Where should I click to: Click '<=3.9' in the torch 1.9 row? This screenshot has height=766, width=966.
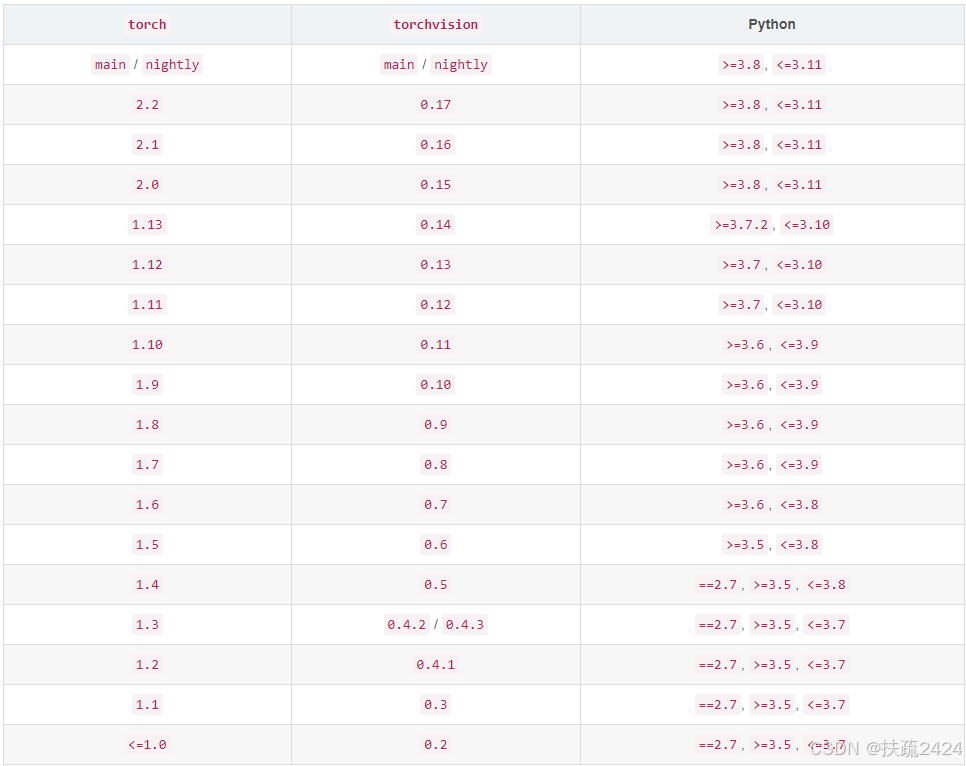point(799,385)
